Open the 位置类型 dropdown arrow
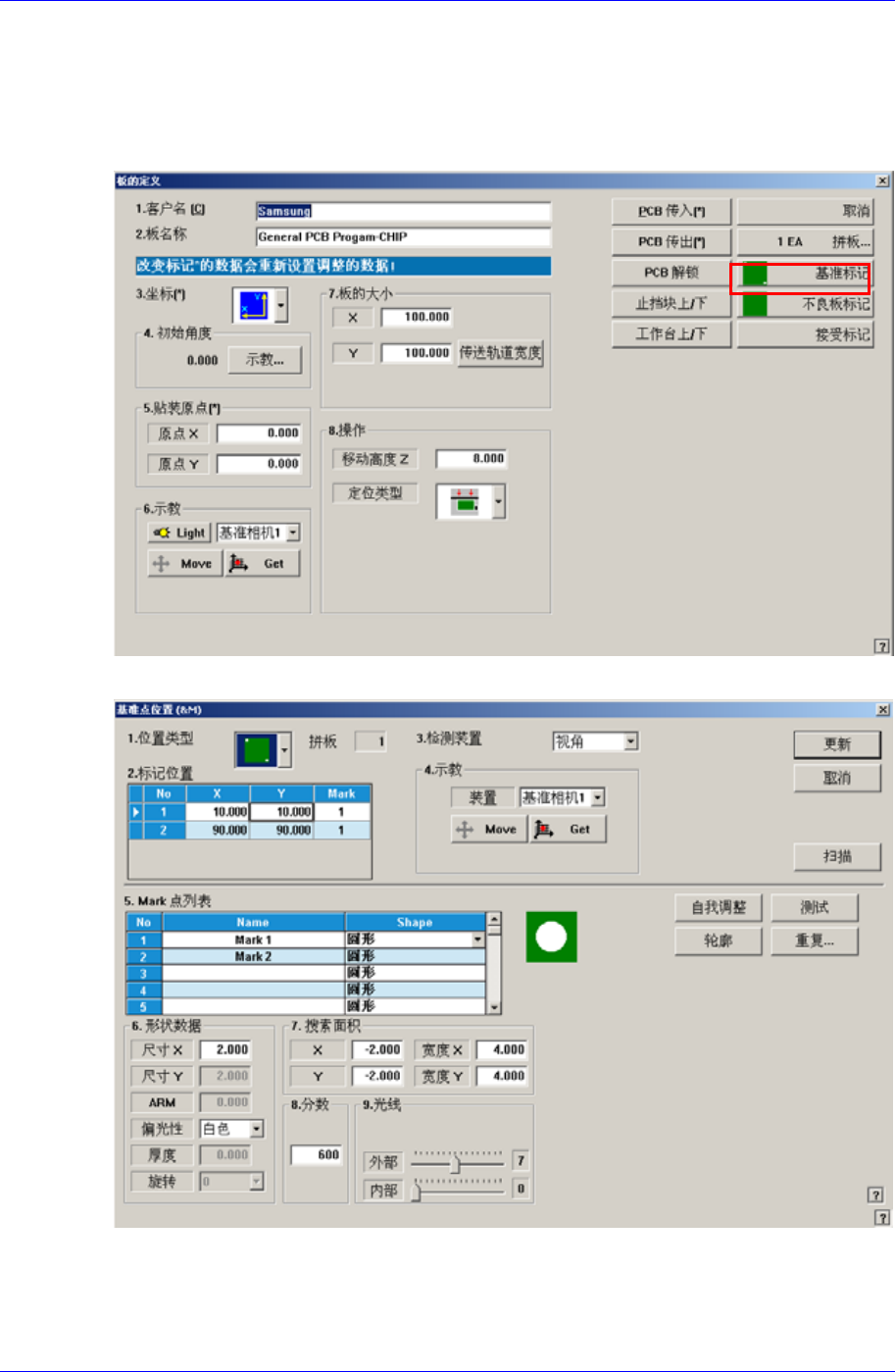The height and width of the screenshot is (1372, 895). (285, 752)
